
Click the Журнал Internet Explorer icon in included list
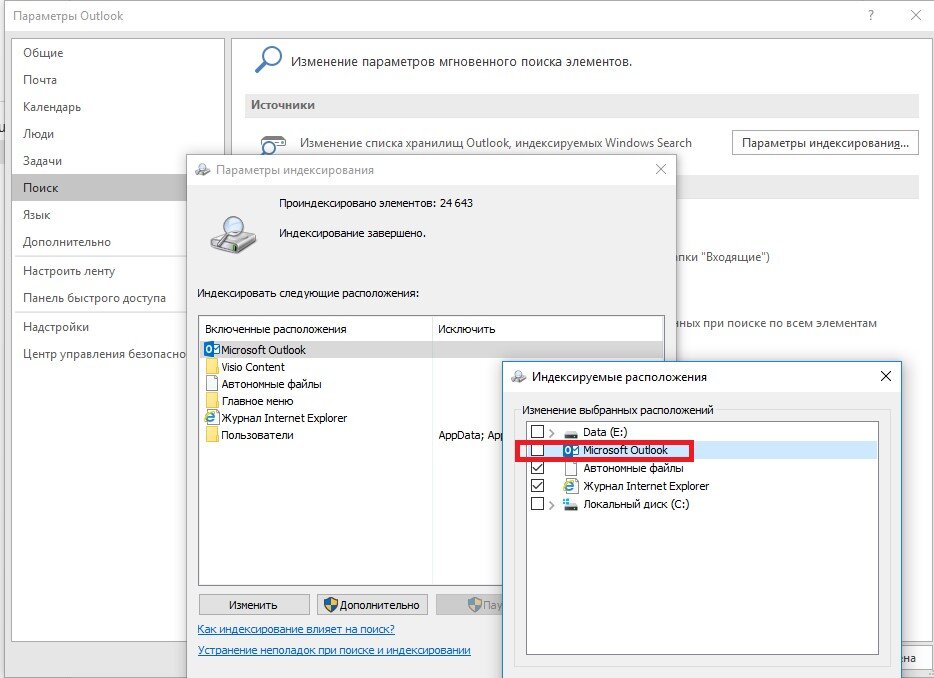point(211,418)
